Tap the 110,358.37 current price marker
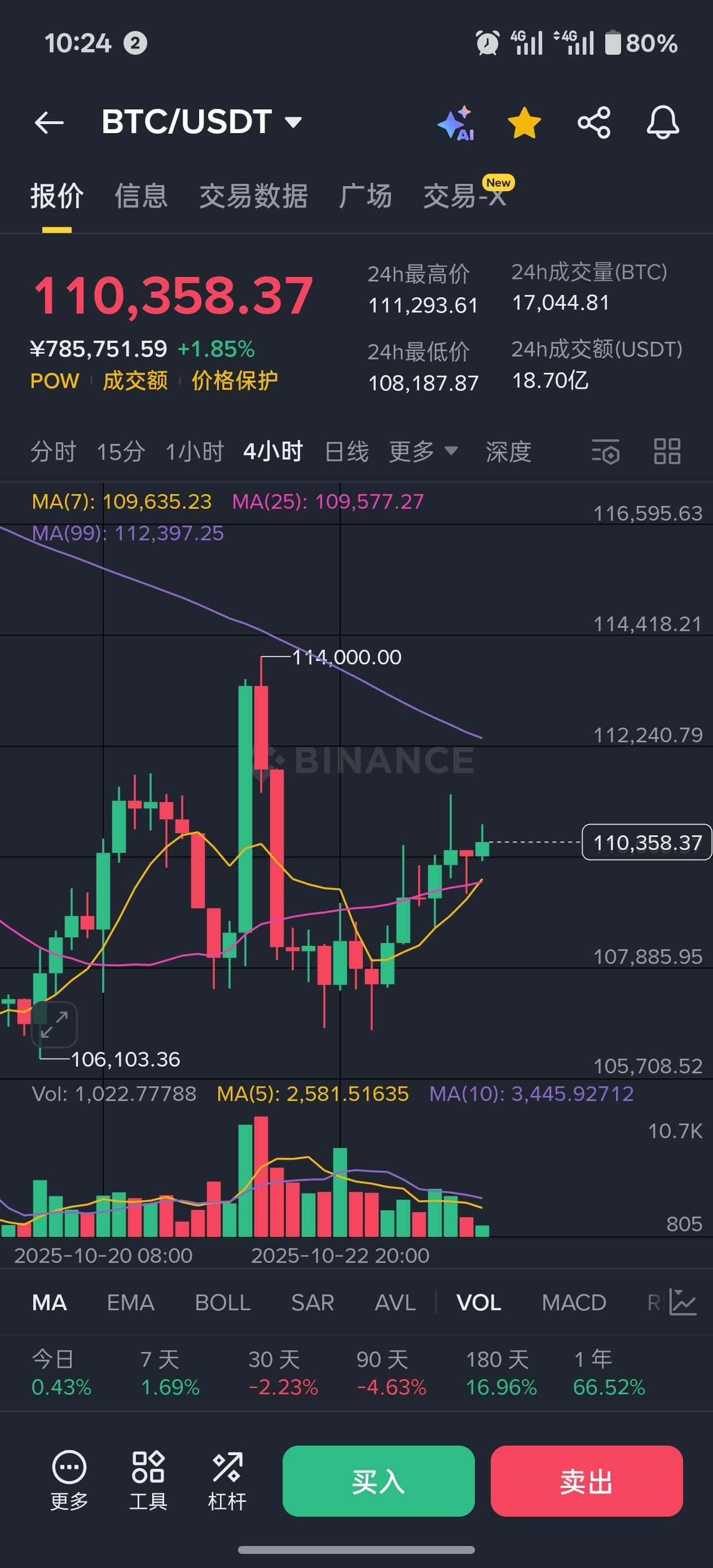This screenshot has height=1568, width=713. tap(646, 843)
